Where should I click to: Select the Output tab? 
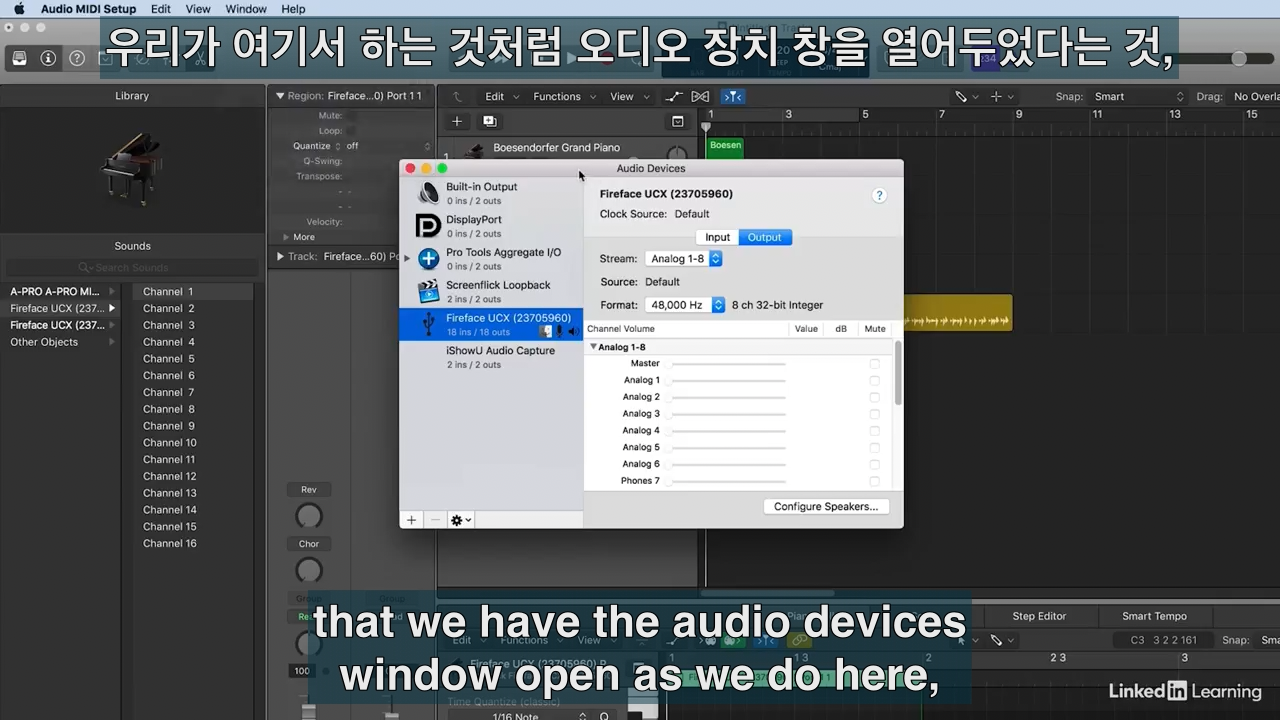coord(765,237)
